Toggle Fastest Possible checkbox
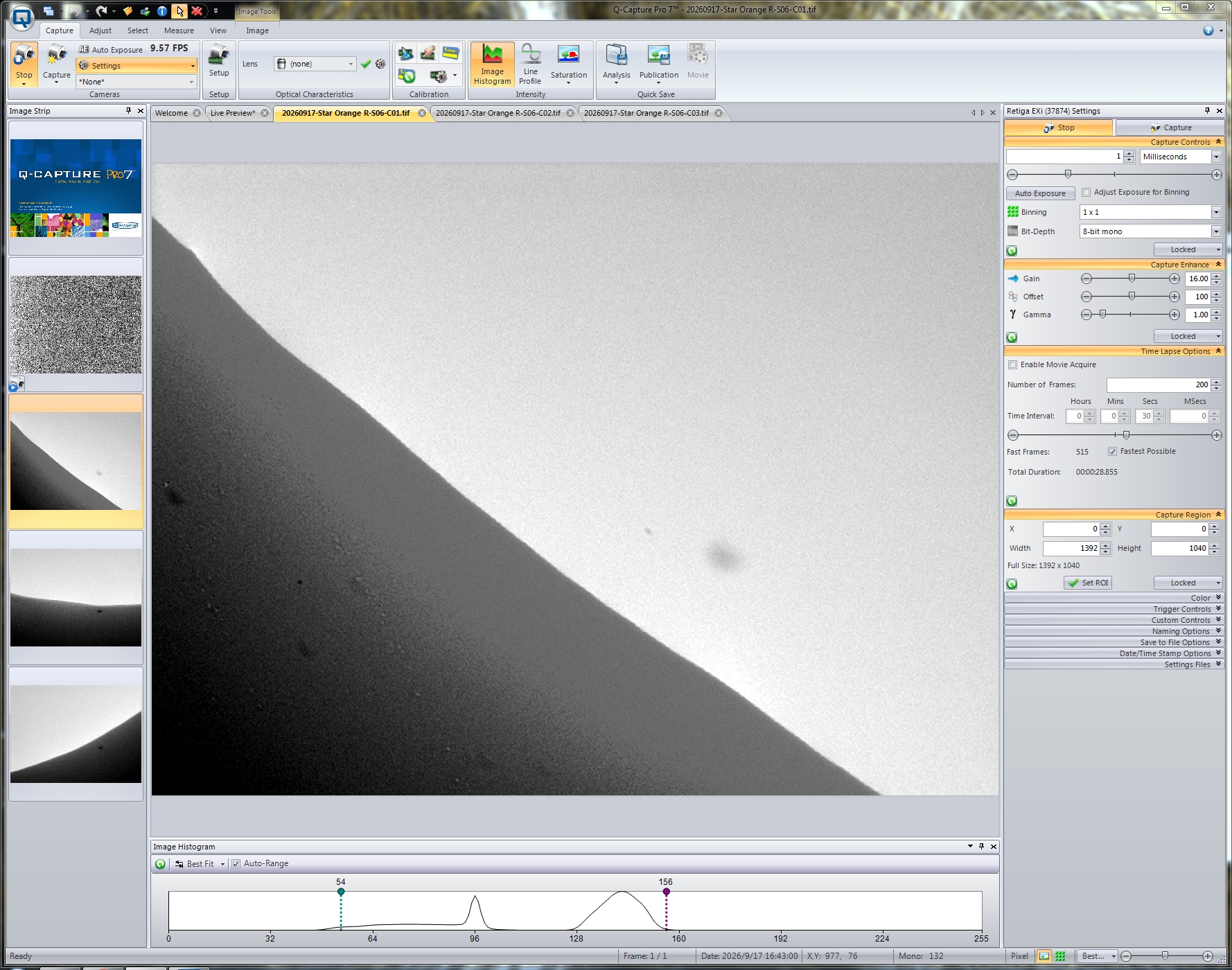Image resolution: width=1232 pixels, height=970 pixels. point(1113,452)
